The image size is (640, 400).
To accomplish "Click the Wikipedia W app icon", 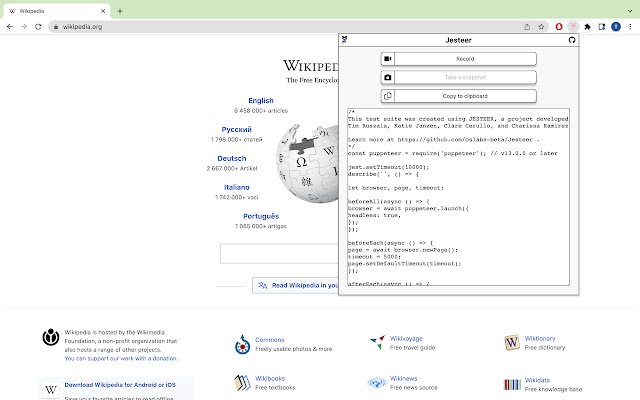I will coord(51,390).
